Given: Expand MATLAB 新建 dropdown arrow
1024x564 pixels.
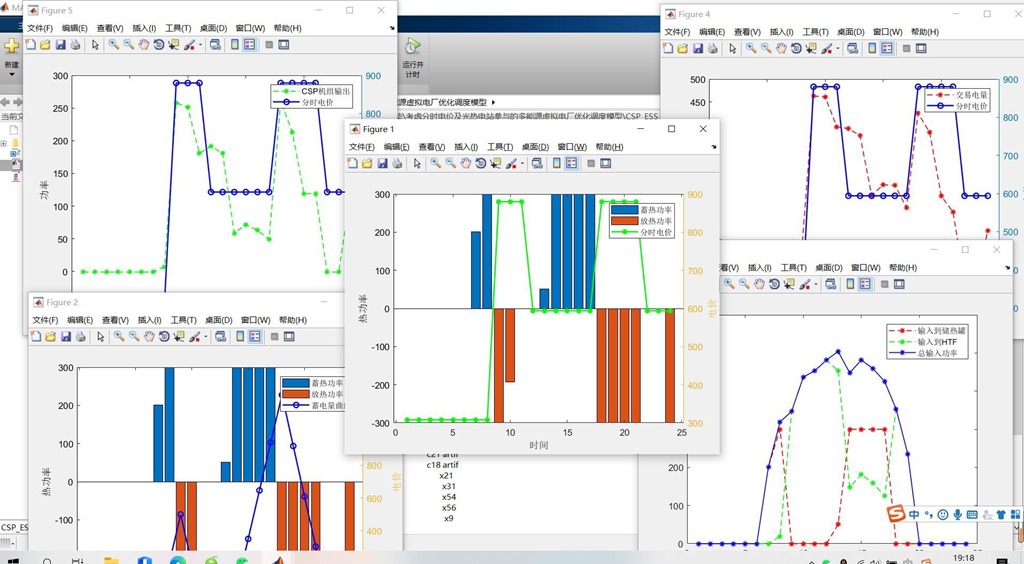Looking at the screenshot, I should point(11,74).
